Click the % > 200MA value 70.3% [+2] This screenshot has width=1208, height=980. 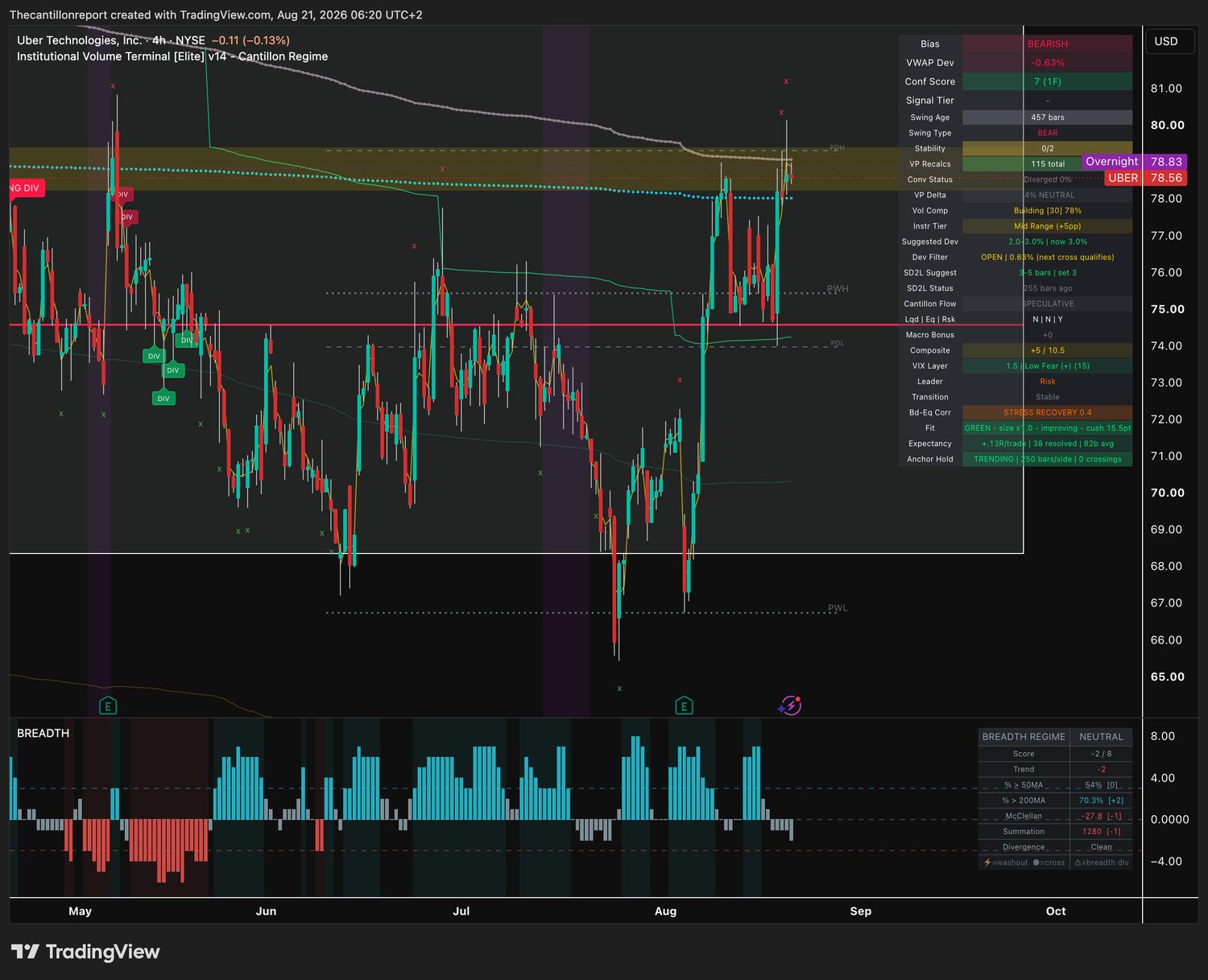[1102, 800]
